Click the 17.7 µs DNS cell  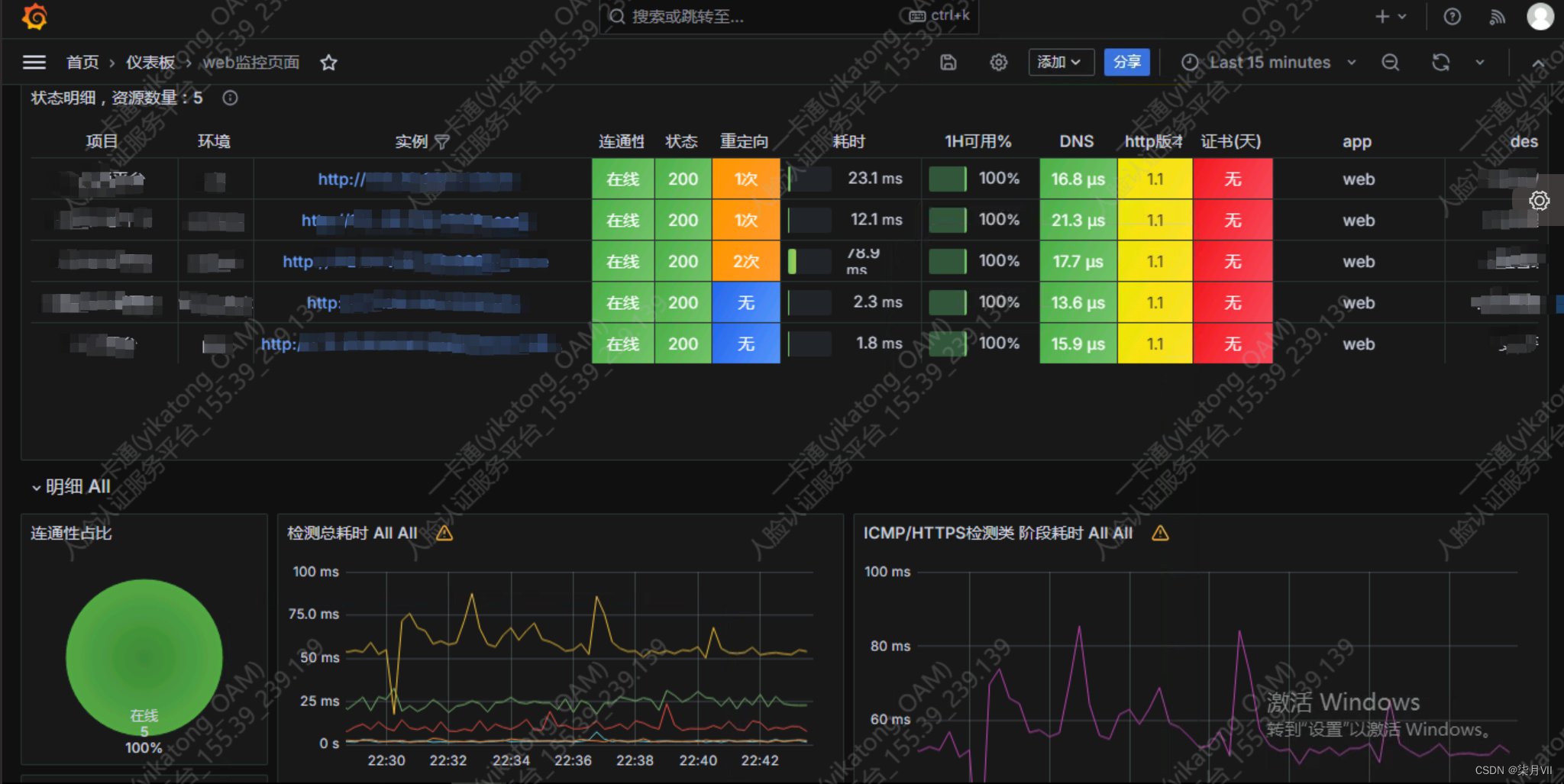1078,262
